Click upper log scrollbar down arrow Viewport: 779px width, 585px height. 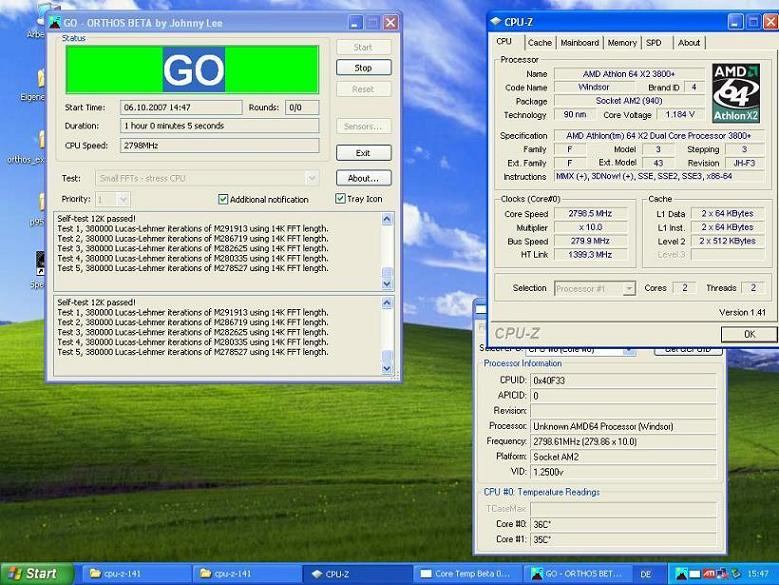pyautogui.click(x=387, y=284)
